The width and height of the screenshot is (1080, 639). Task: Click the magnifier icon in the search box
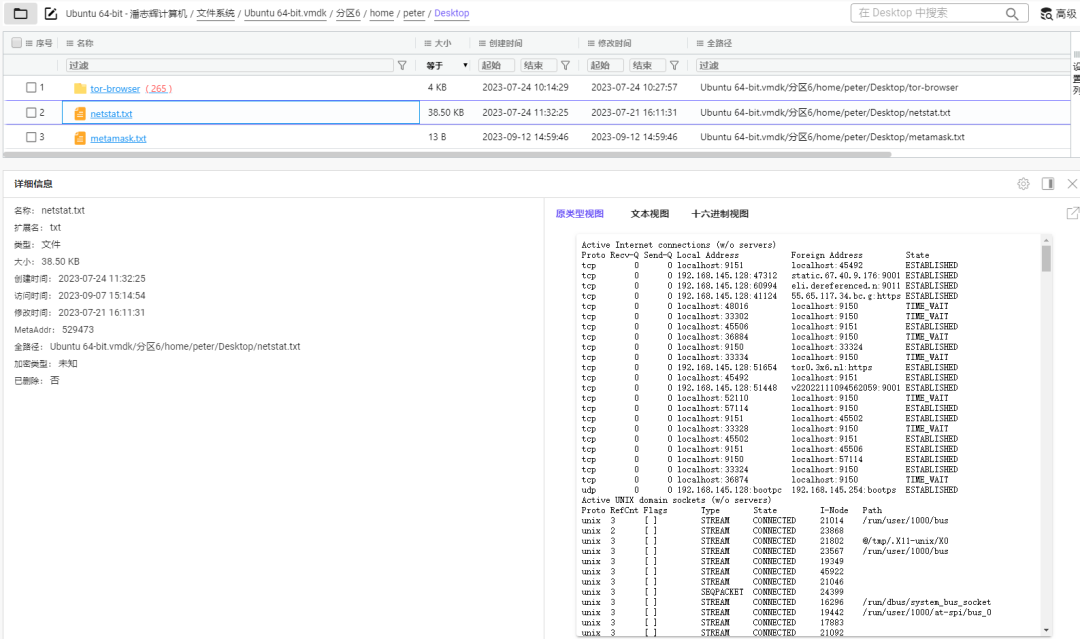(1011, 13)
